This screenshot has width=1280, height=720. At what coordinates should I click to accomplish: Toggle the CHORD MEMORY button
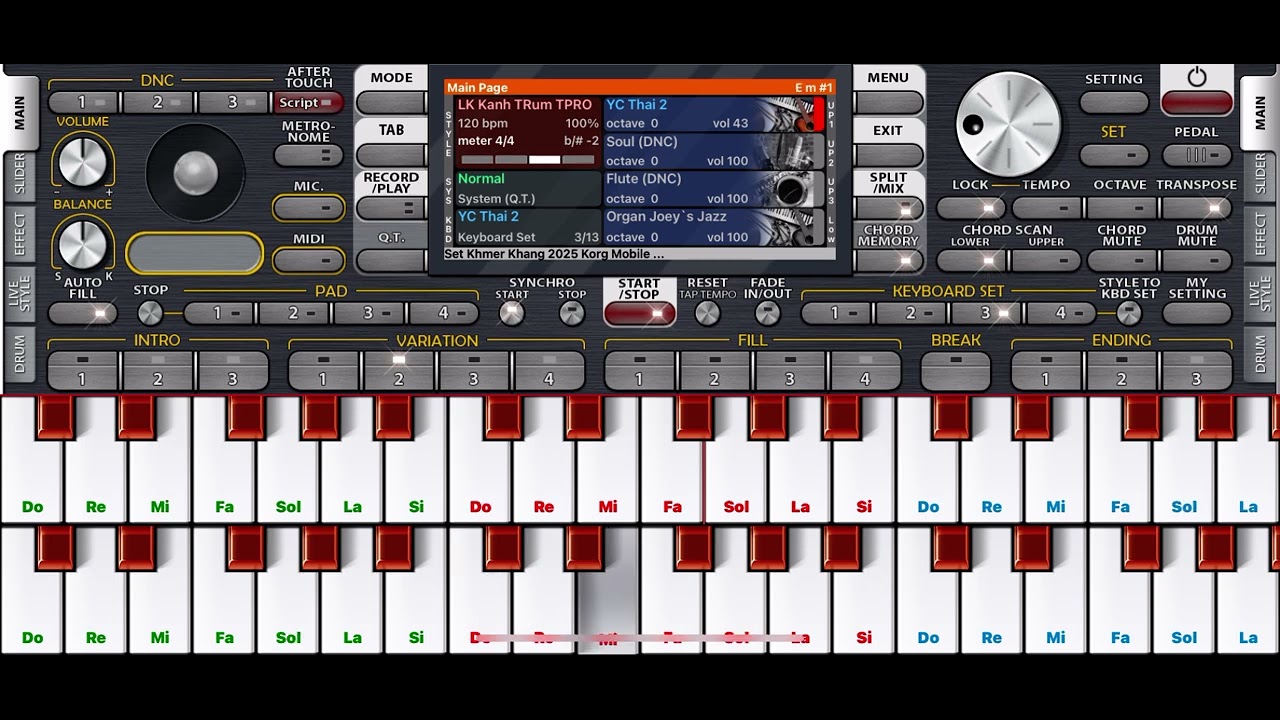click(888, 261)
